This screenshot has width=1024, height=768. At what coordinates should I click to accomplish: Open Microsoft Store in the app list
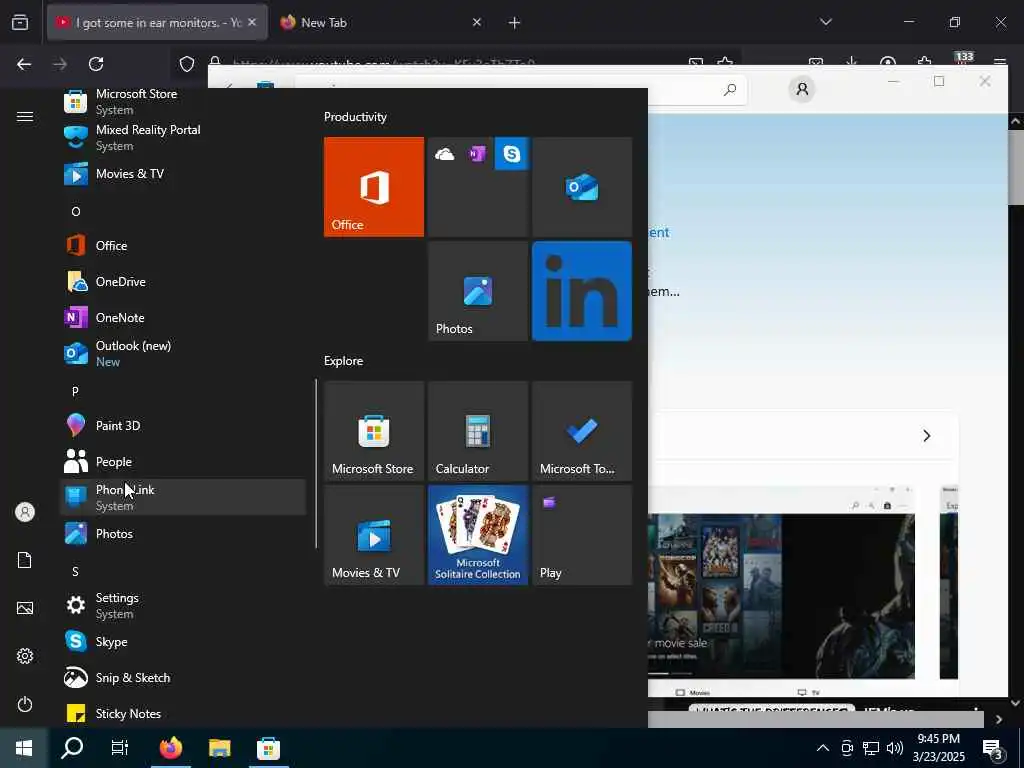click(x=183, y=101)
